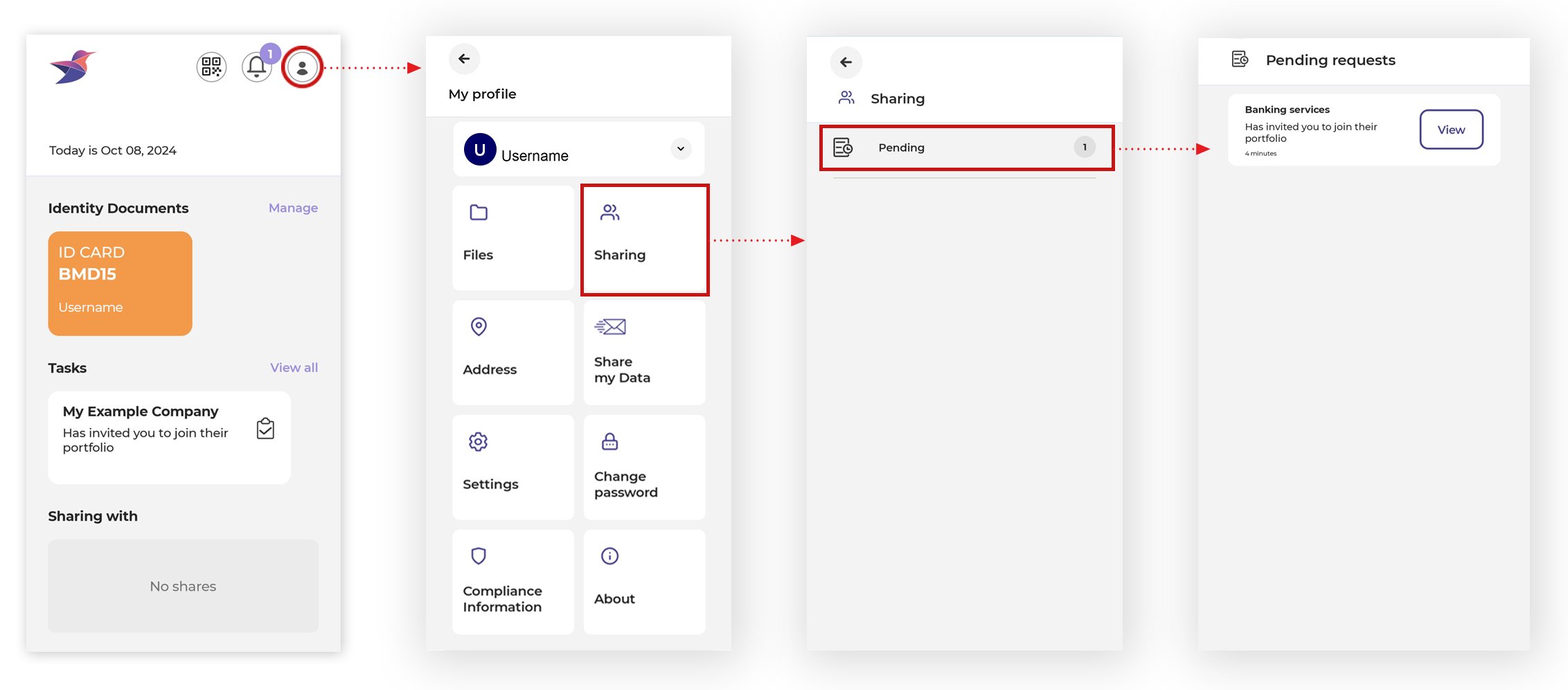
Task: Click Manage next to Identity Documents
Action: click(292, 207)
